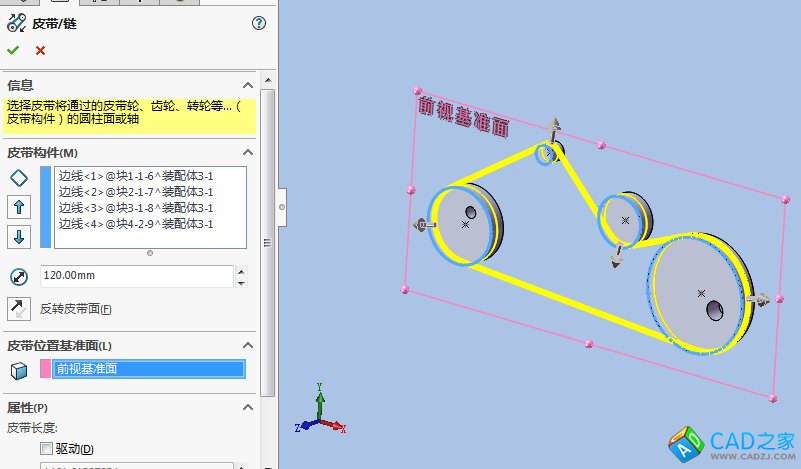Move belt member up with arrow

[x=19, y=207]
